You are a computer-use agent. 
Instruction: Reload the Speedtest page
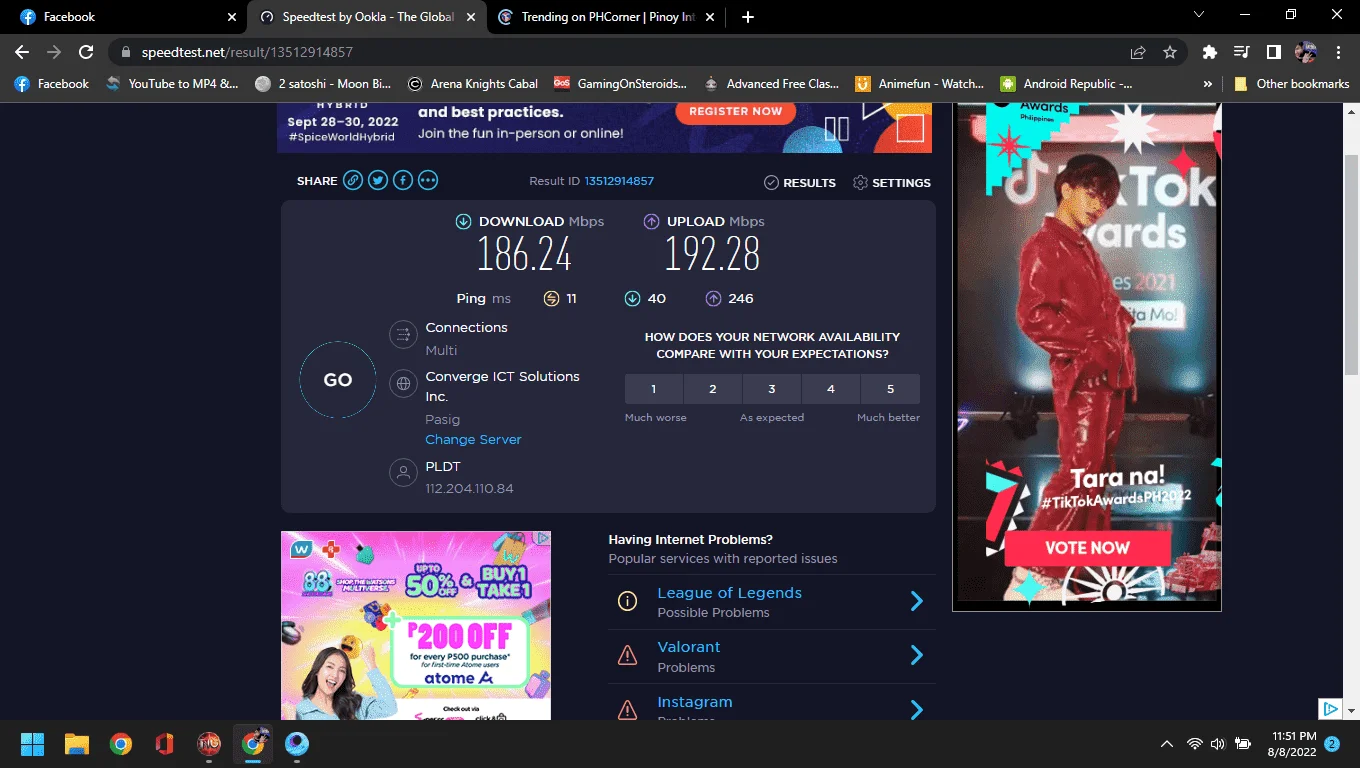coord(86,52)
